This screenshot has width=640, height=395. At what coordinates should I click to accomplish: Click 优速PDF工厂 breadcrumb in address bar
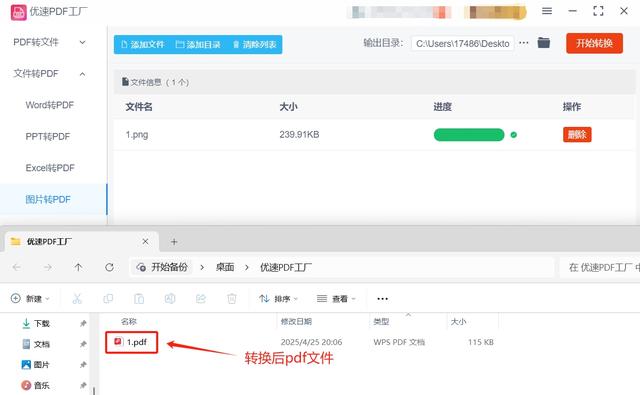286,267
